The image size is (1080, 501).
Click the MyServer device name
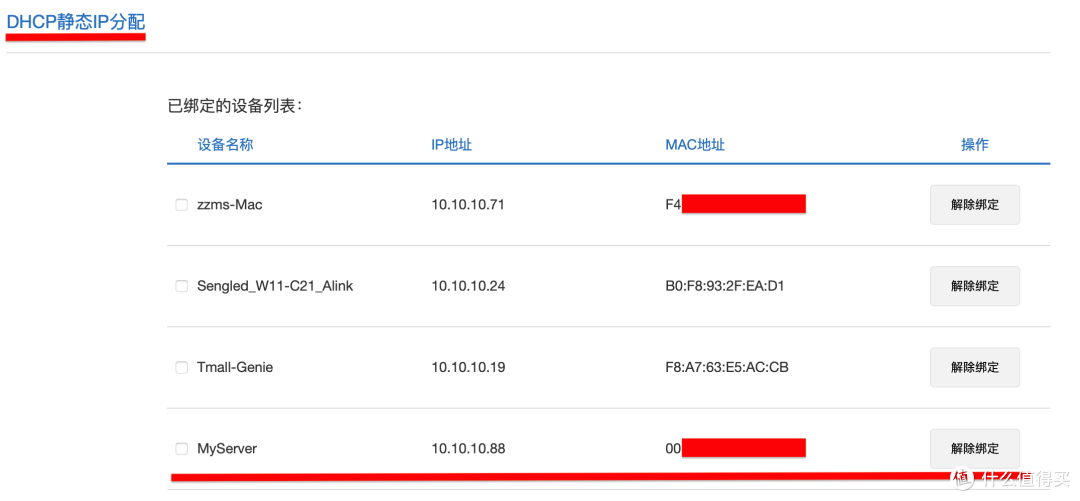[x=227, y=449]
